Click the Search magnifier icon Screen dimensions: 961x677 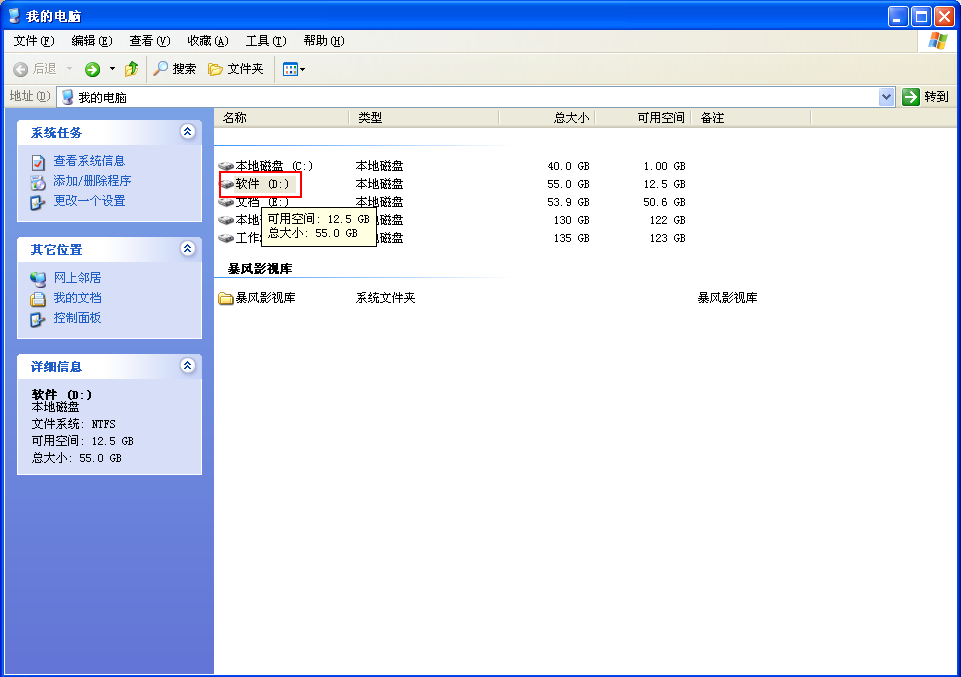click(x=161, y=69)
